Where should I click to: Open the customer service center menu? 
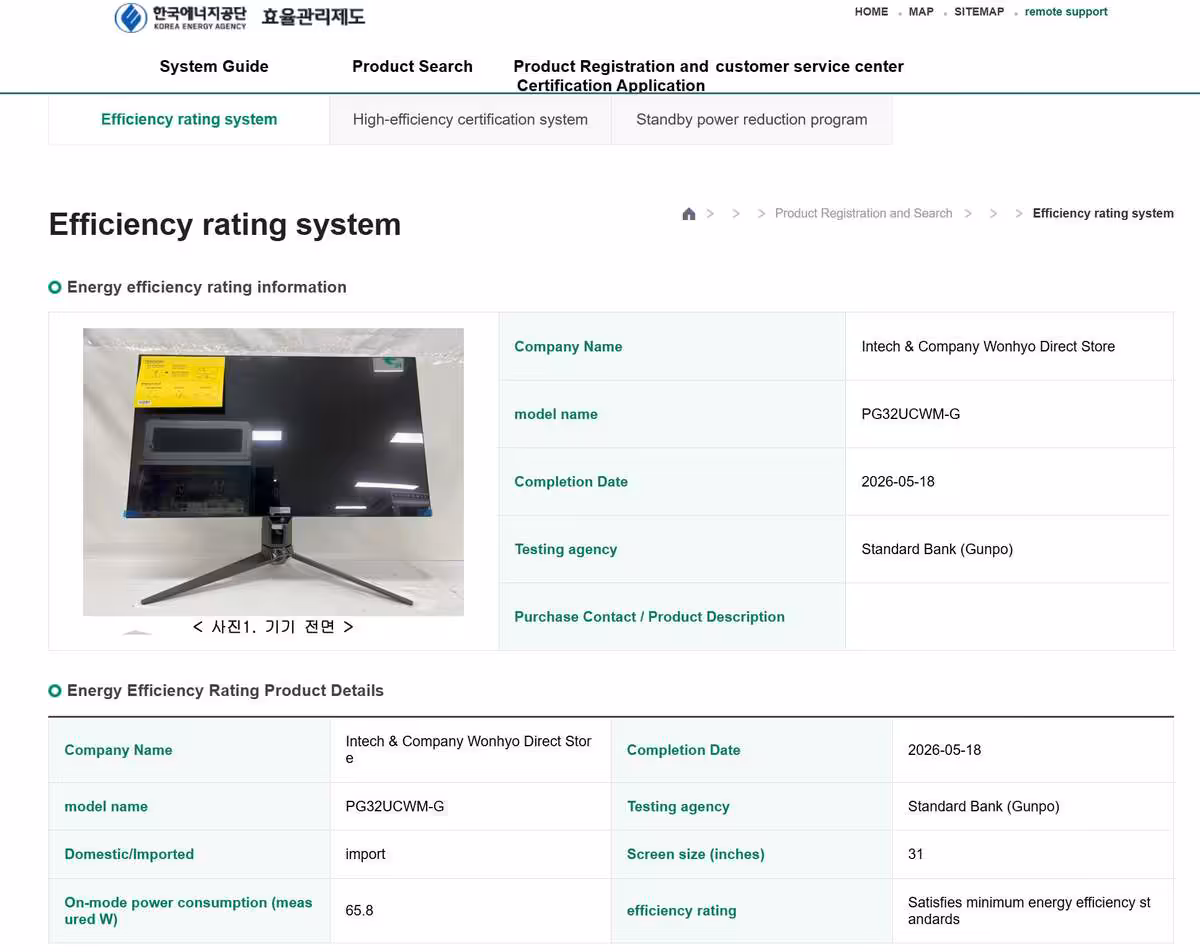pos(809,67)
